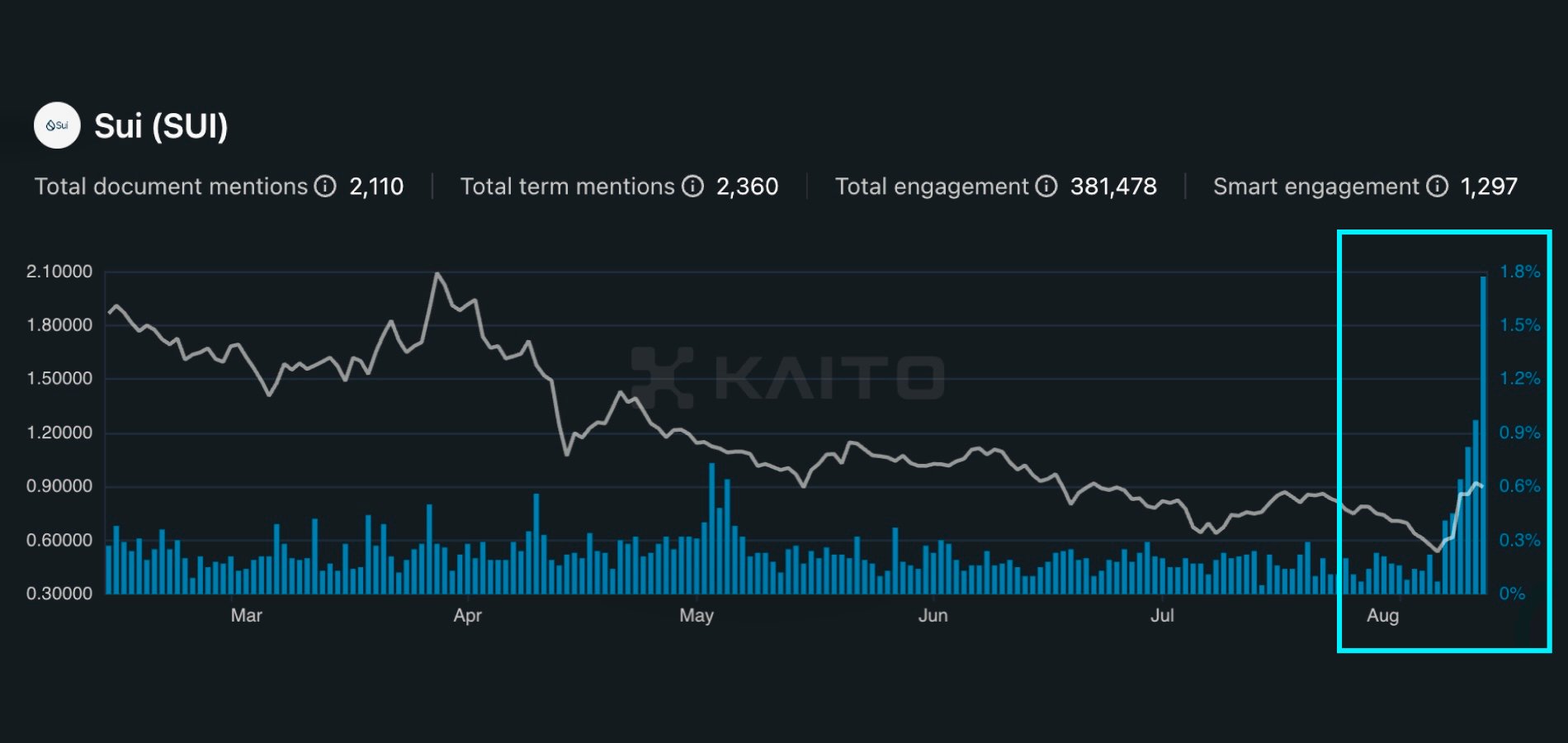Click the Apr label on x-axis
The image size is (1568, 743).
coord(467,616)
